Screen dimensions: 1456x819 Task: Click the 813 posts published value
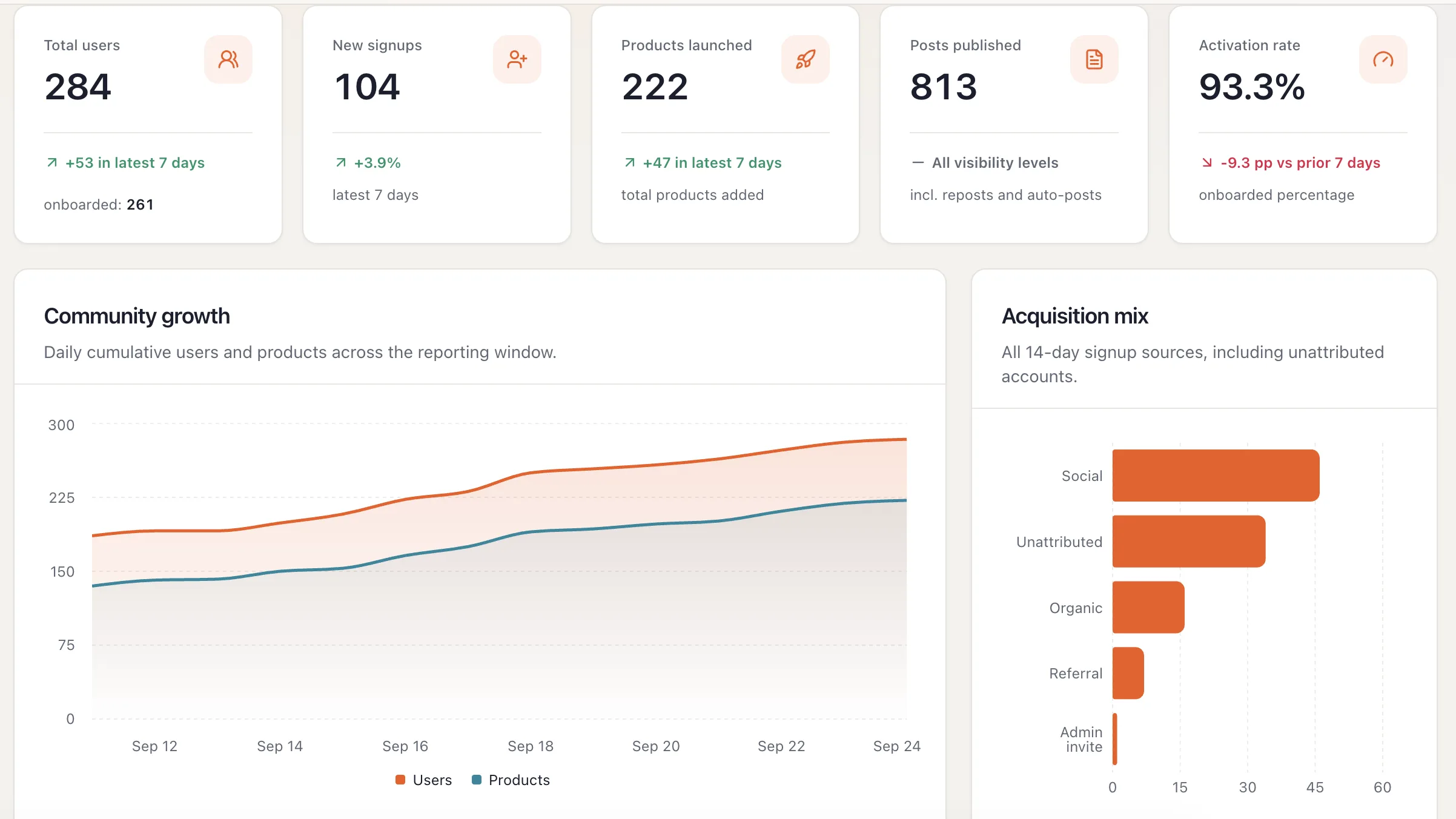(944, 87)
